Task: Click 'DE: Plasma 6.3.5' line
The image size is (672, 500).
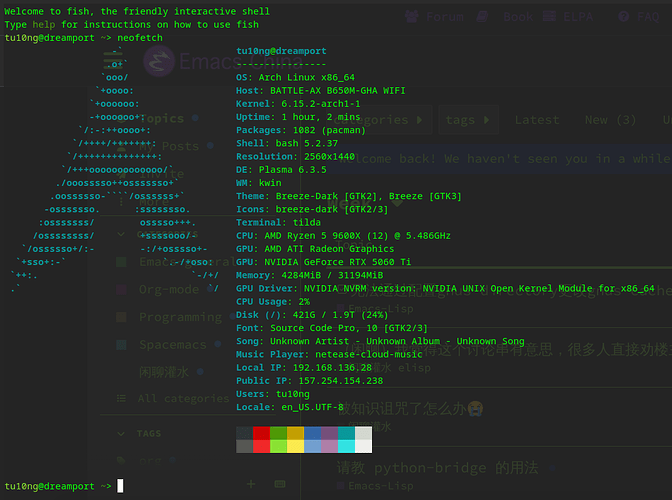Action: coord(281,170)
